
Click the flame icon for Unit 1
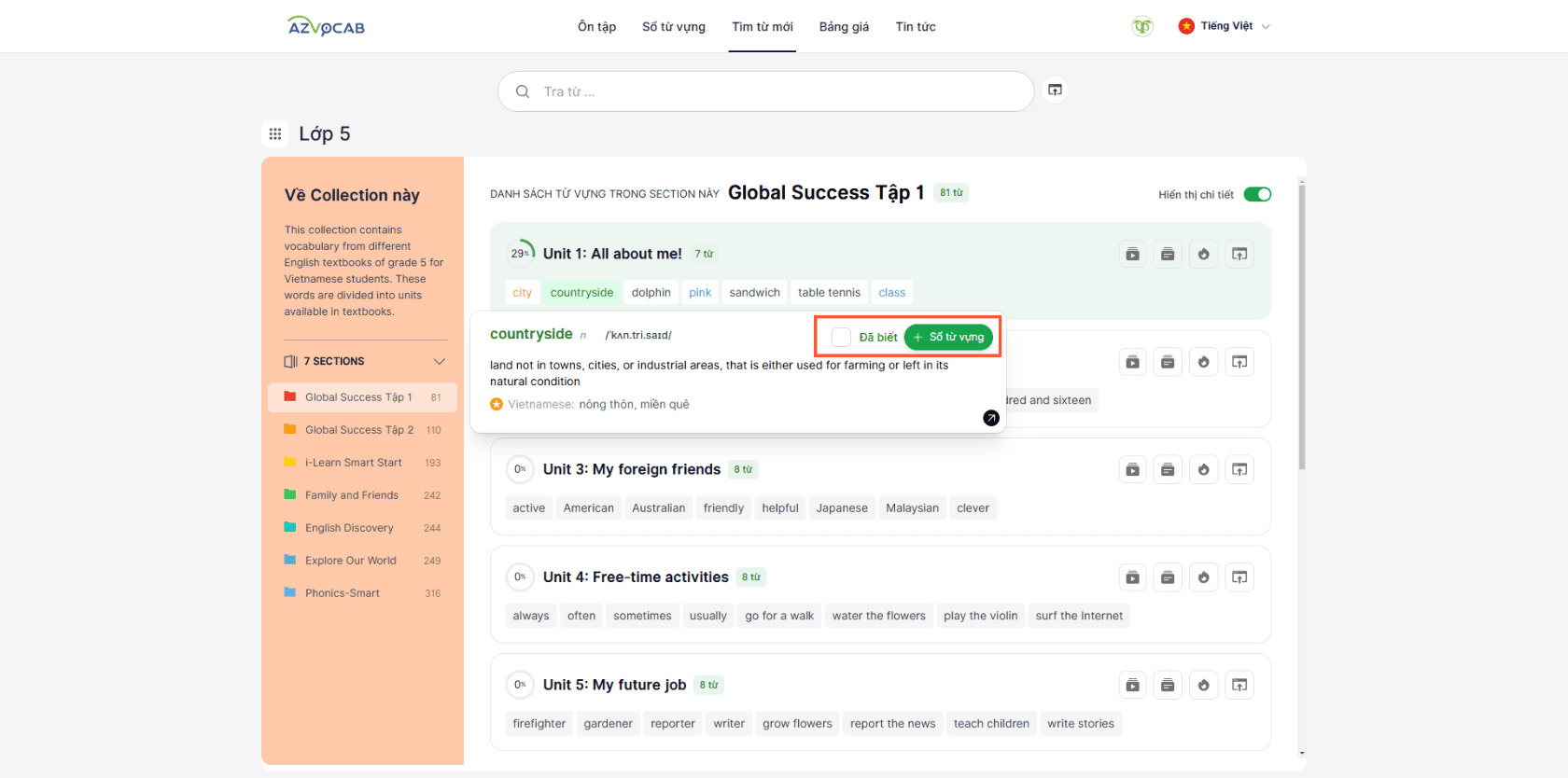click(x=1204, y=254)
